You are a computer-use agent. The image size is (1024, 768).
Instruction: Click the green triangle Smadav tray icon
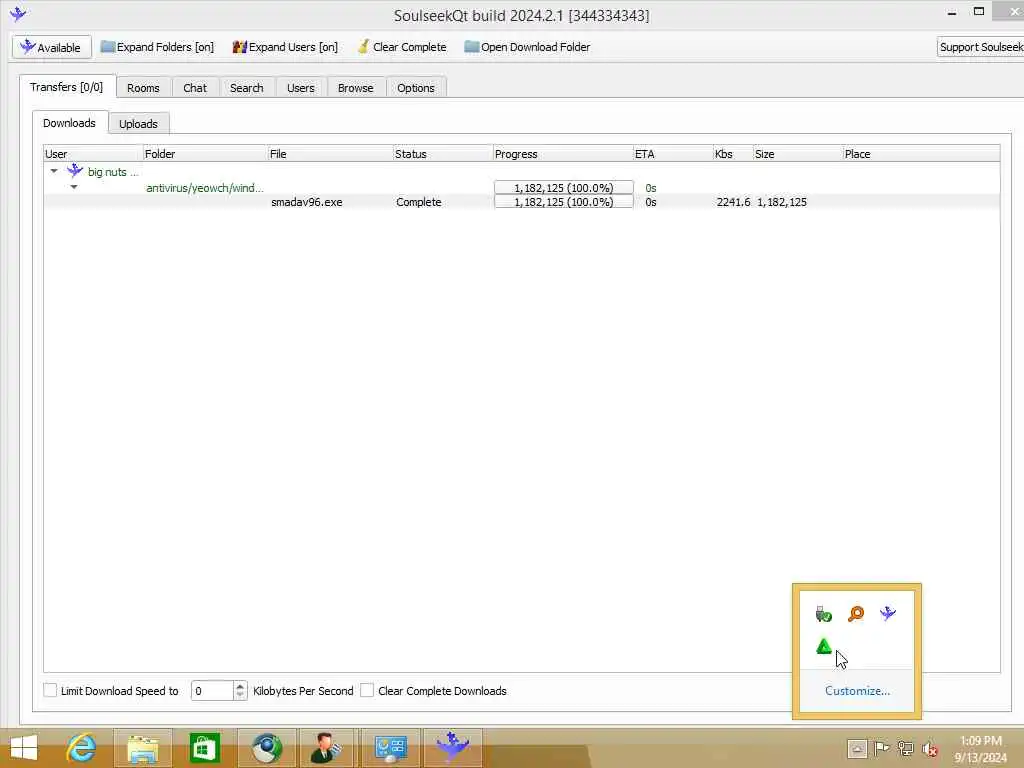click(824, 647)
